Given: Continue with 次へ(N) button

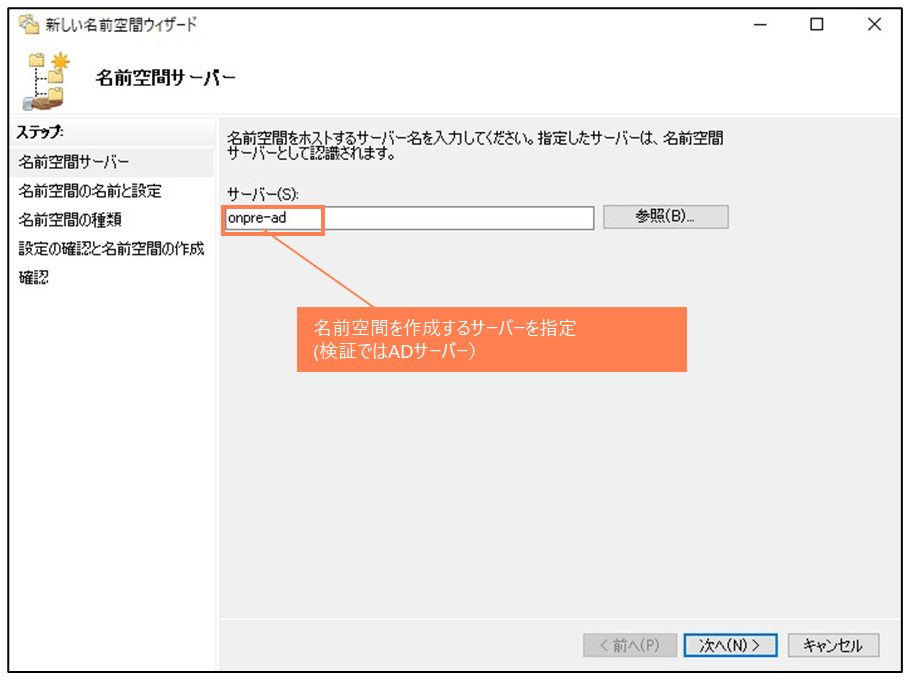Looking at the screenshot, I should 731,645.
